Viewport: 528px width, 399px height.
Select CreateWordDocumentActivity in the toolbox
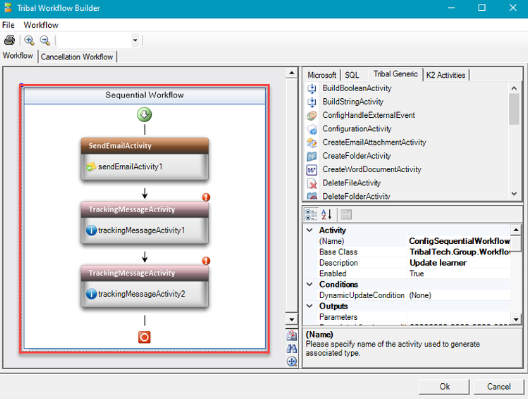[372, 169]
